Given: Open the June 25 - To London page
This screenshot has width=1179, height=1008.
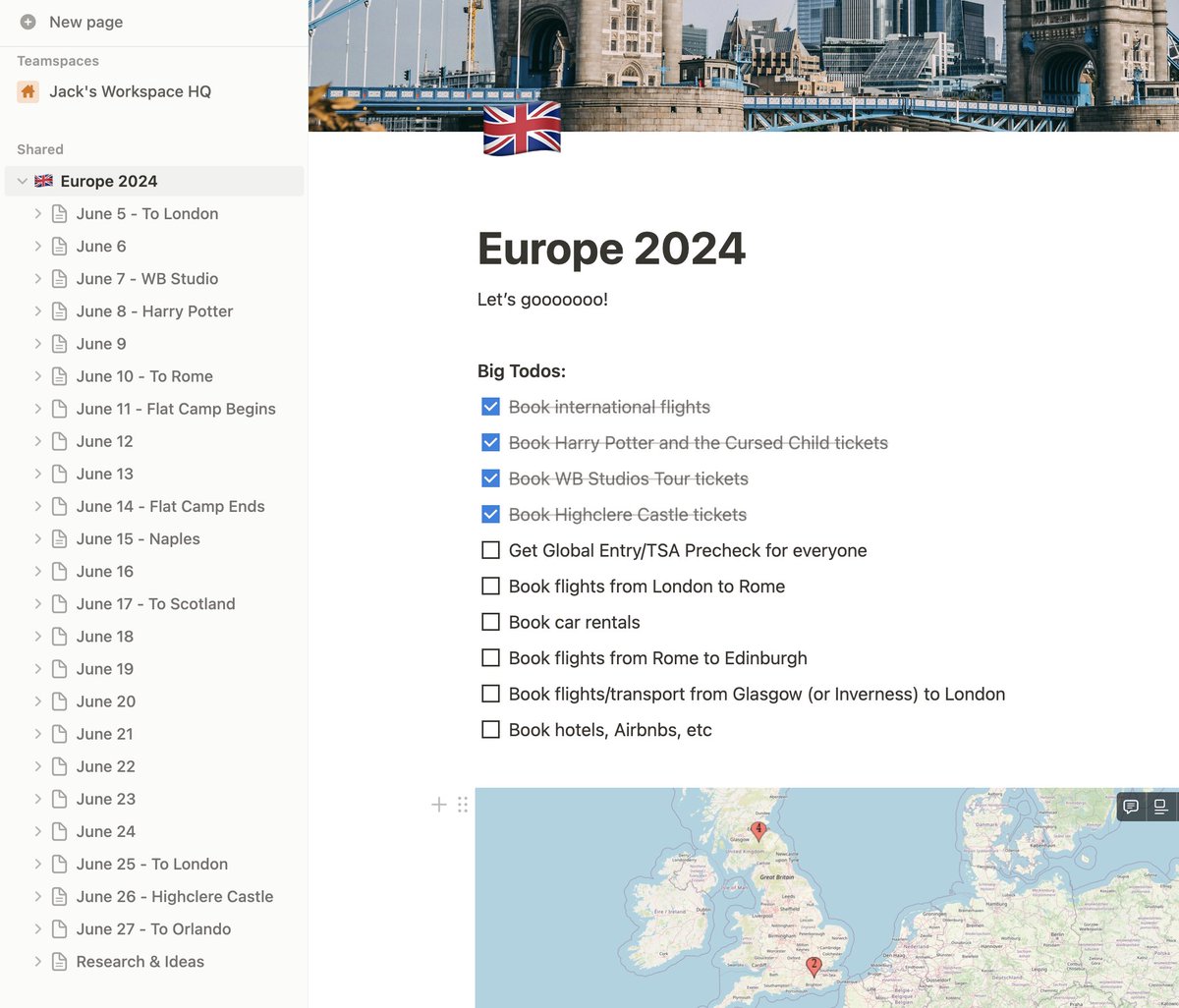Looking at the screenshot, I should tap(152, 864).
